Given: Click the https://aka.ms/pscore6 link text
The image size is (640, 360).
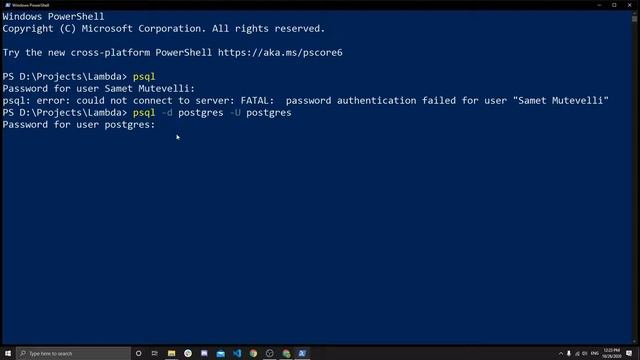Looking at the screenshot, I should tap(280, 53).
